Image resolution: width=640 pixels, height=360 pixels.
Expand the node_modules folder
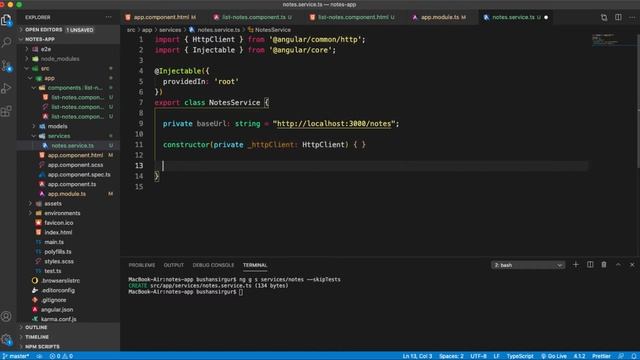coord(60,59)
